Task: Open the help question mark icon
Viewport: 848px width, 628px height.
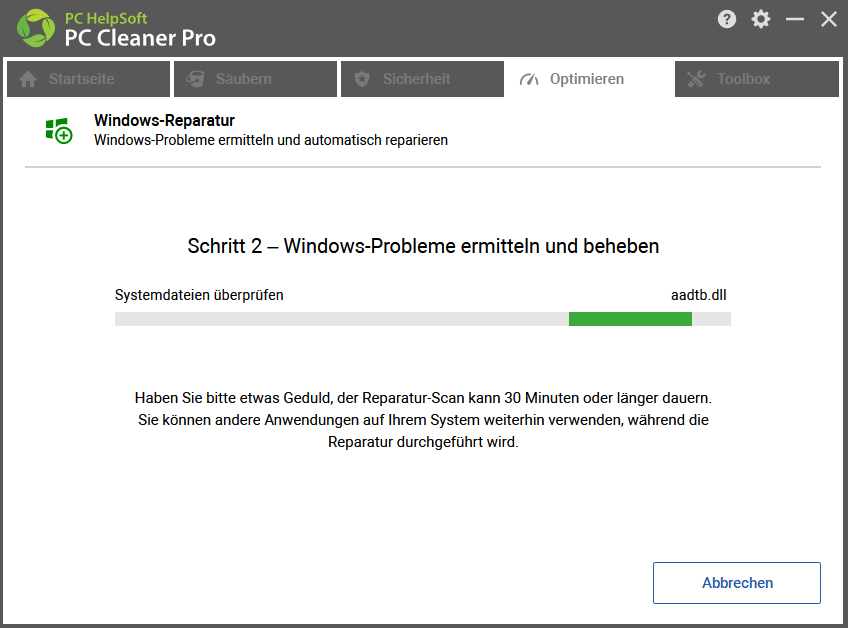Action: [x=726, y=19]
